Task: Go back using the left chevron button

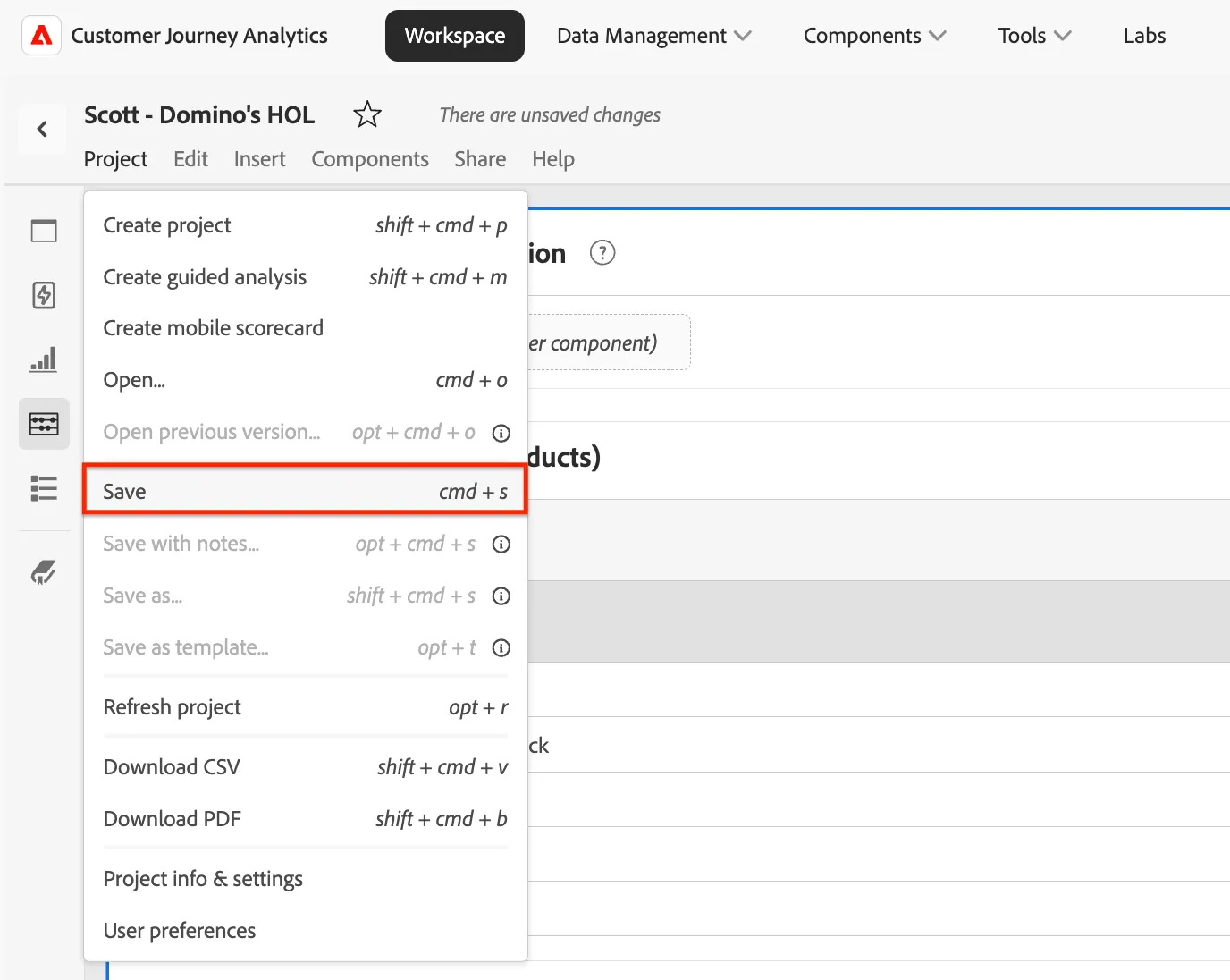Action: click(42, 129)
